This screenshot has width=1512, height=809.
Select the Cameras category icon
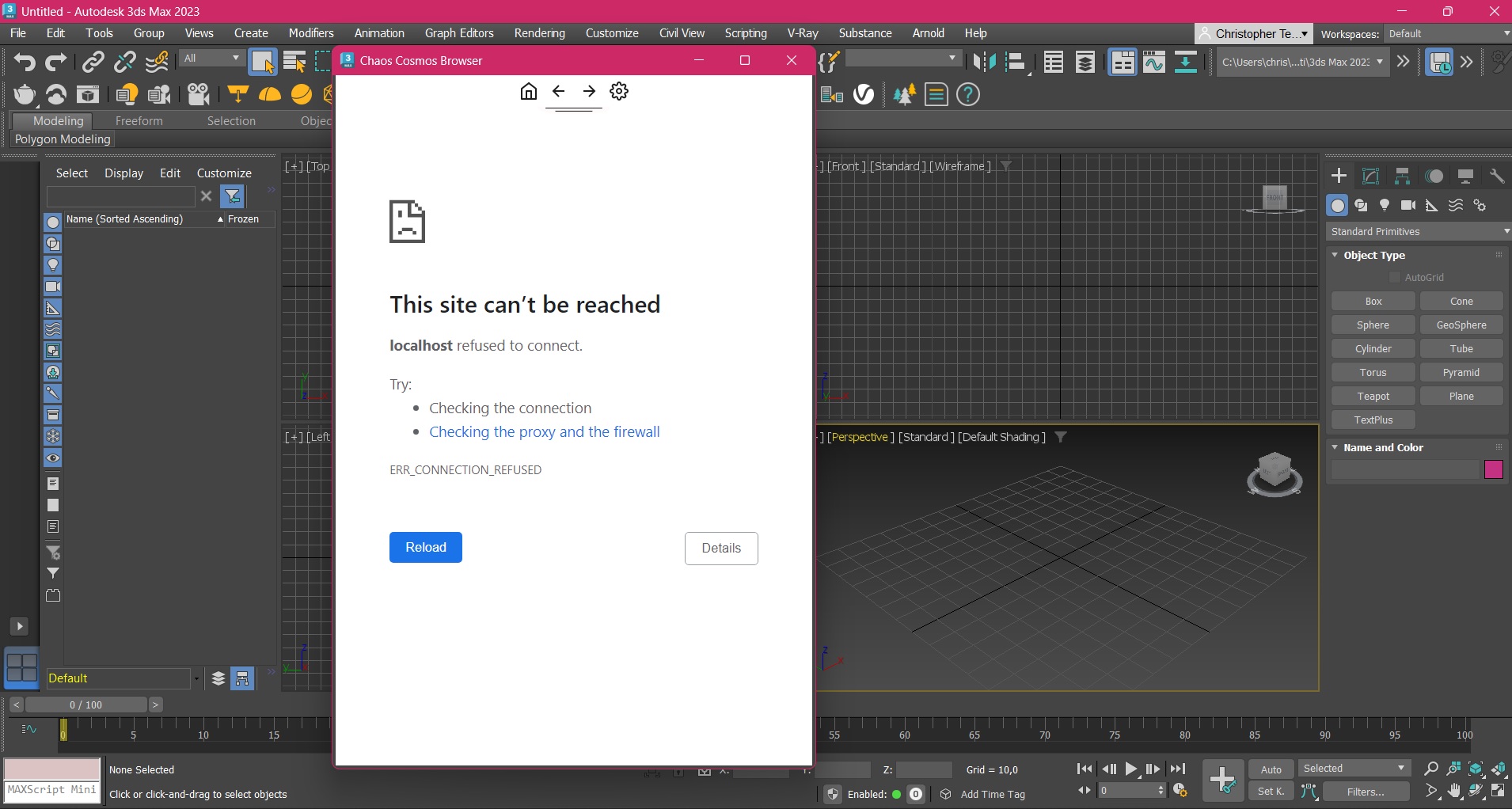point(1408,206)
